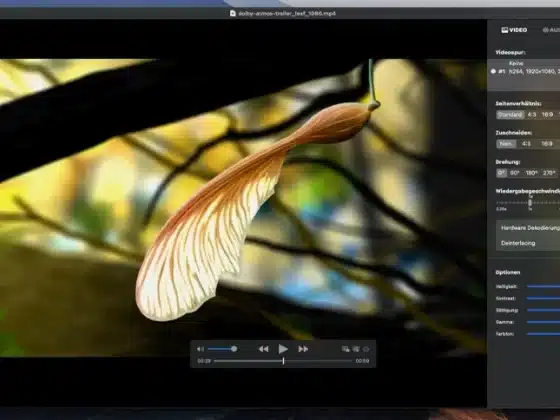Set Seitenverhältnis to Standard
Image resolution: width=560 pixels, height=420 pixels.
510,115
